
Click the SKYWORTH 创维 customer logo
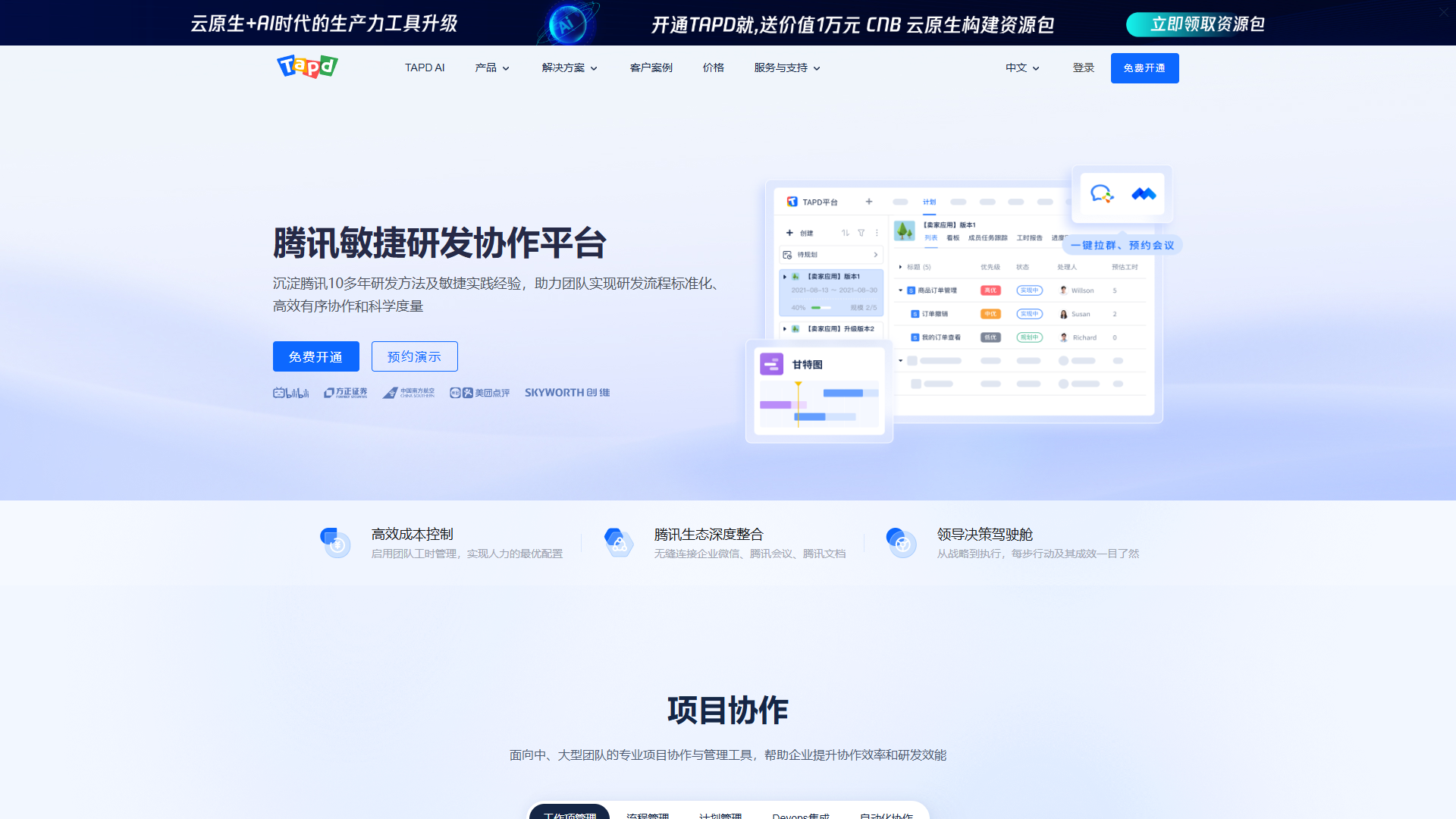[567, 393]
